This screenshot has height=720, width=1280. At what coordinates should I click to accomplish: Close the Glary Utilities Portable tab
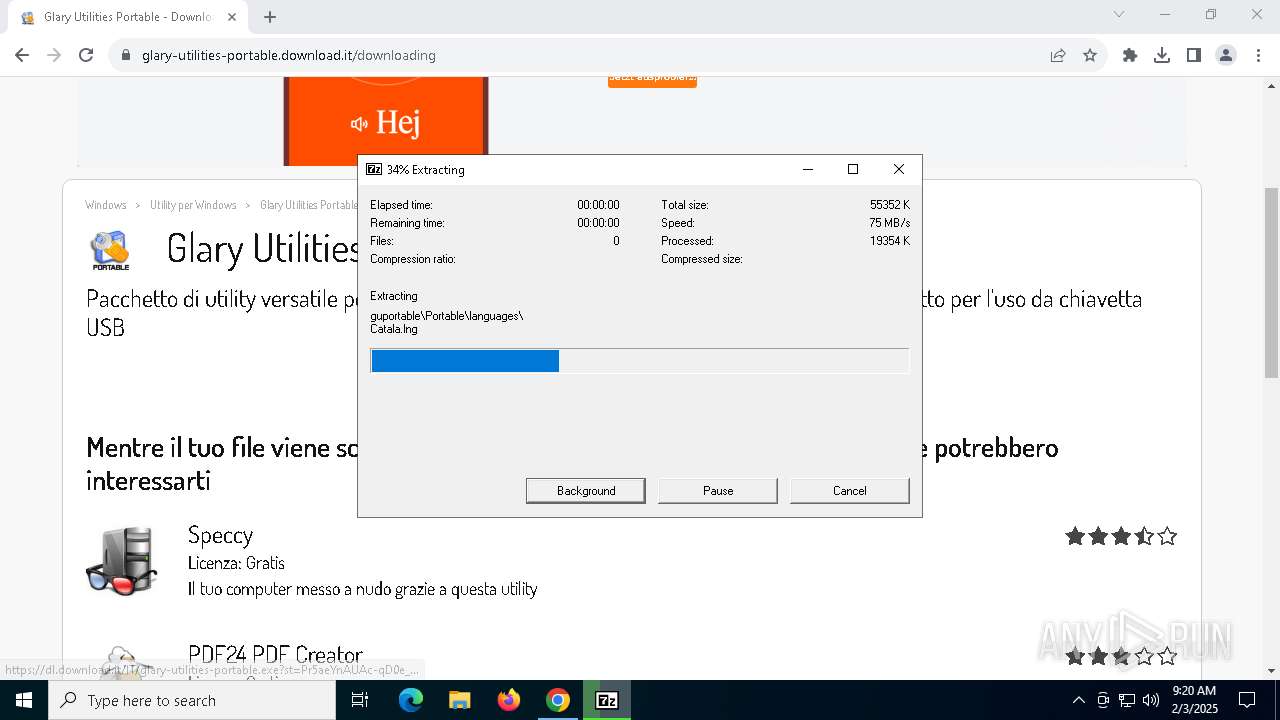tap(232, 17)
